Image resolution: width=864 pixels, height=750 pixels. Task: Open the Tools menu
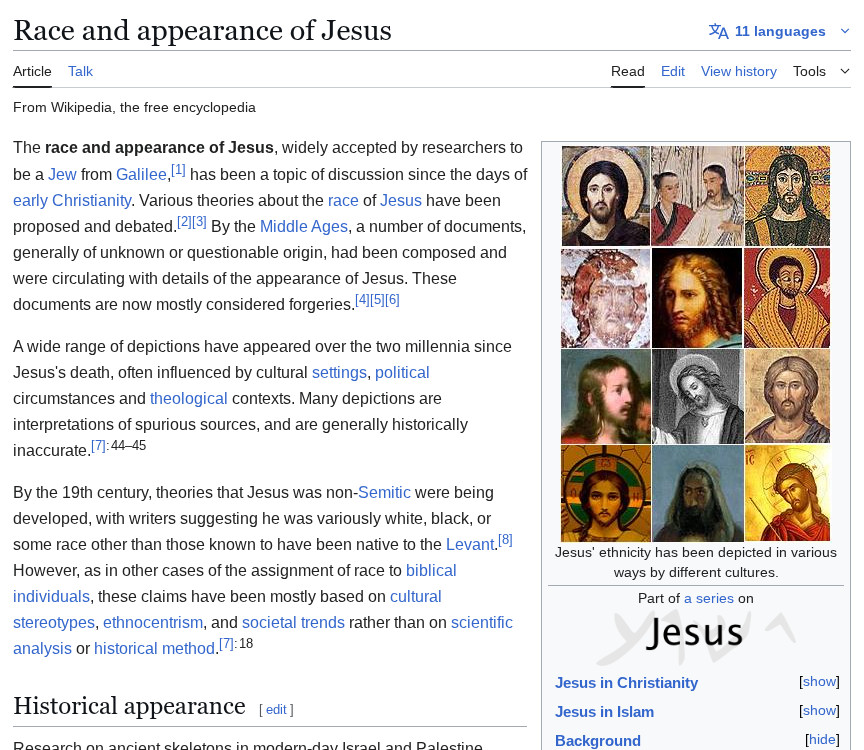point(809,72)
